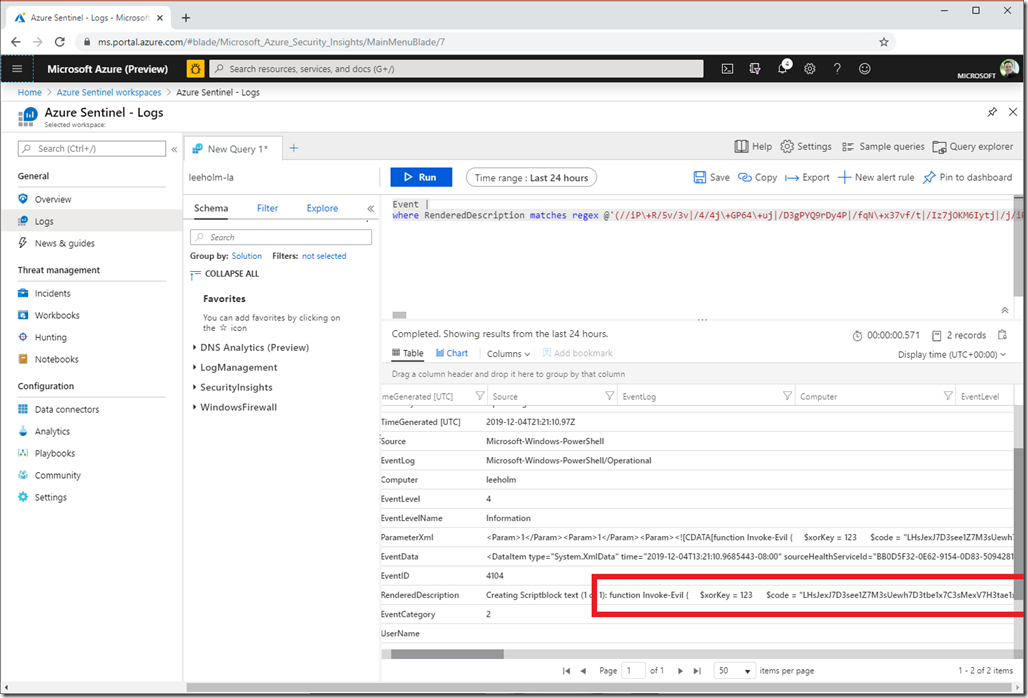Image resolution: width=1028 pixels, height=698 pixels.
Task: Open the notifications bell icon
Action: click(783, 68)
